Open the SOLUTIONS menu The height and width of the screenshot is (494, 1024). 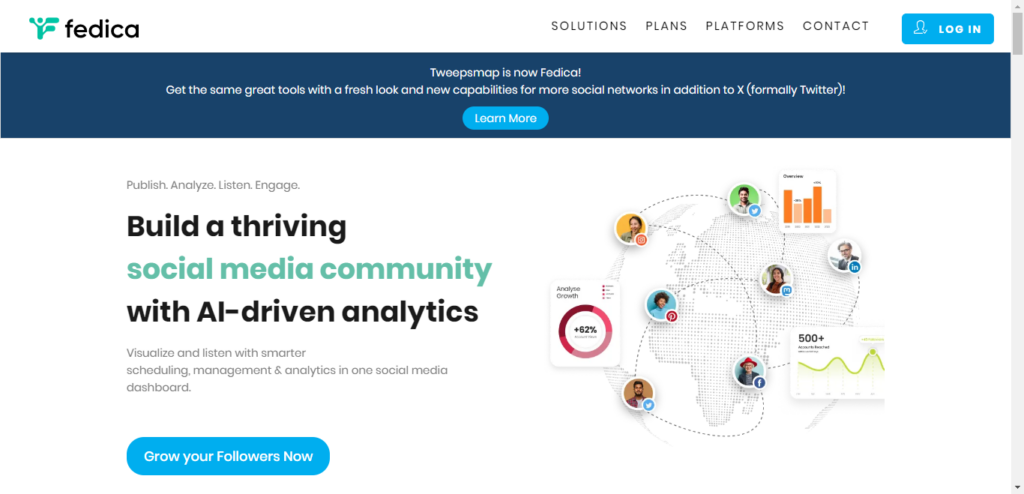click(589, 26)
